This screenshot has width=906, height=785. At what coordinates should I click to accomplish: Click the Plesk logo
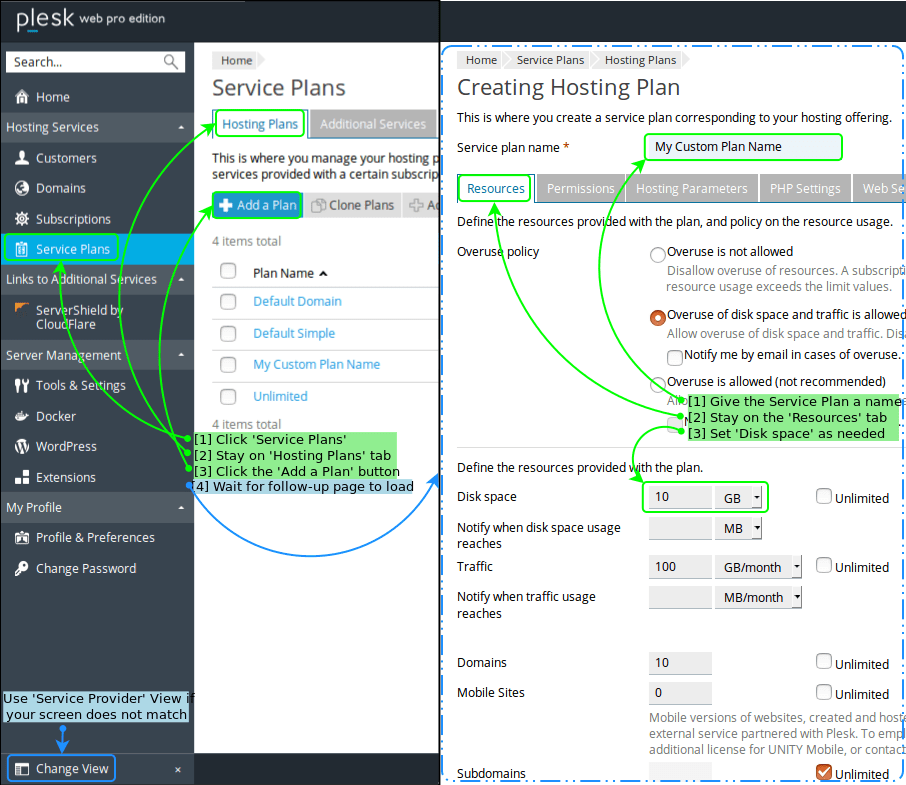(x=45, y=19)
